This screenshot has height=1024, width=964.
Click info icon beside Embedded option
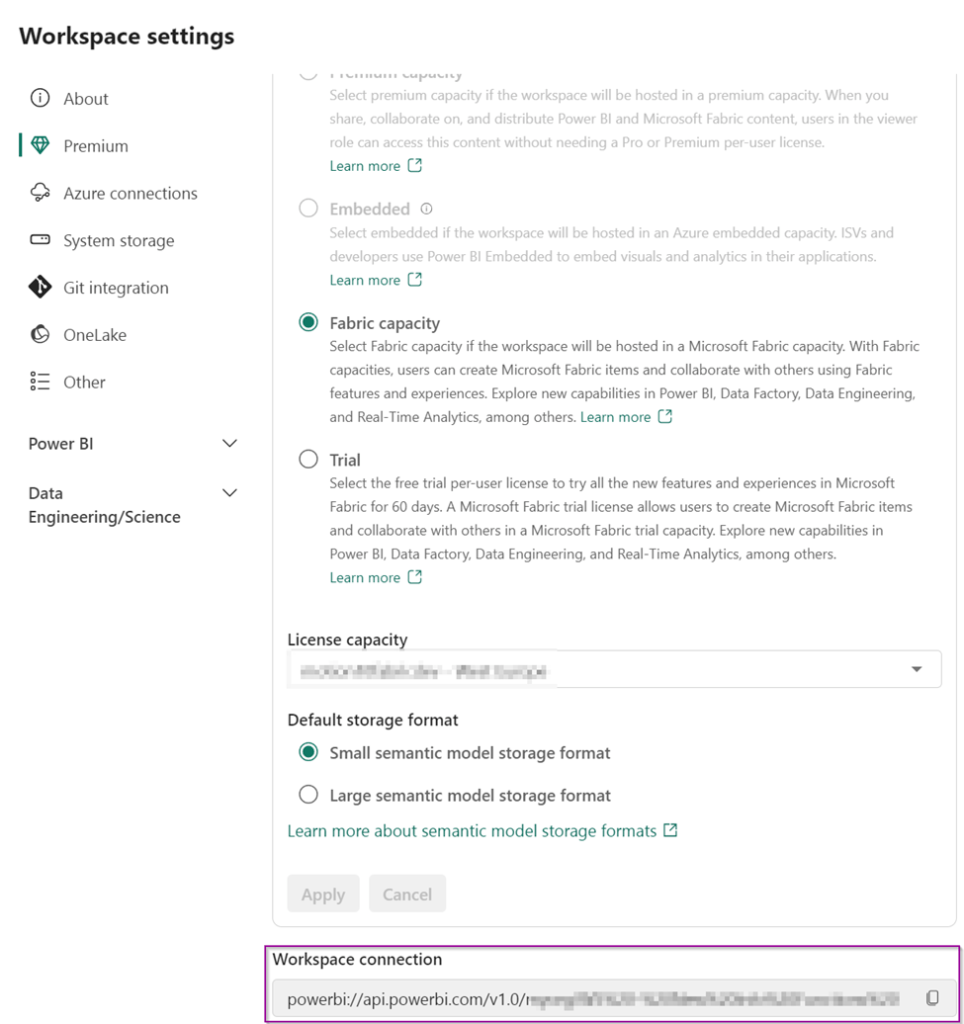pos(427,209)
